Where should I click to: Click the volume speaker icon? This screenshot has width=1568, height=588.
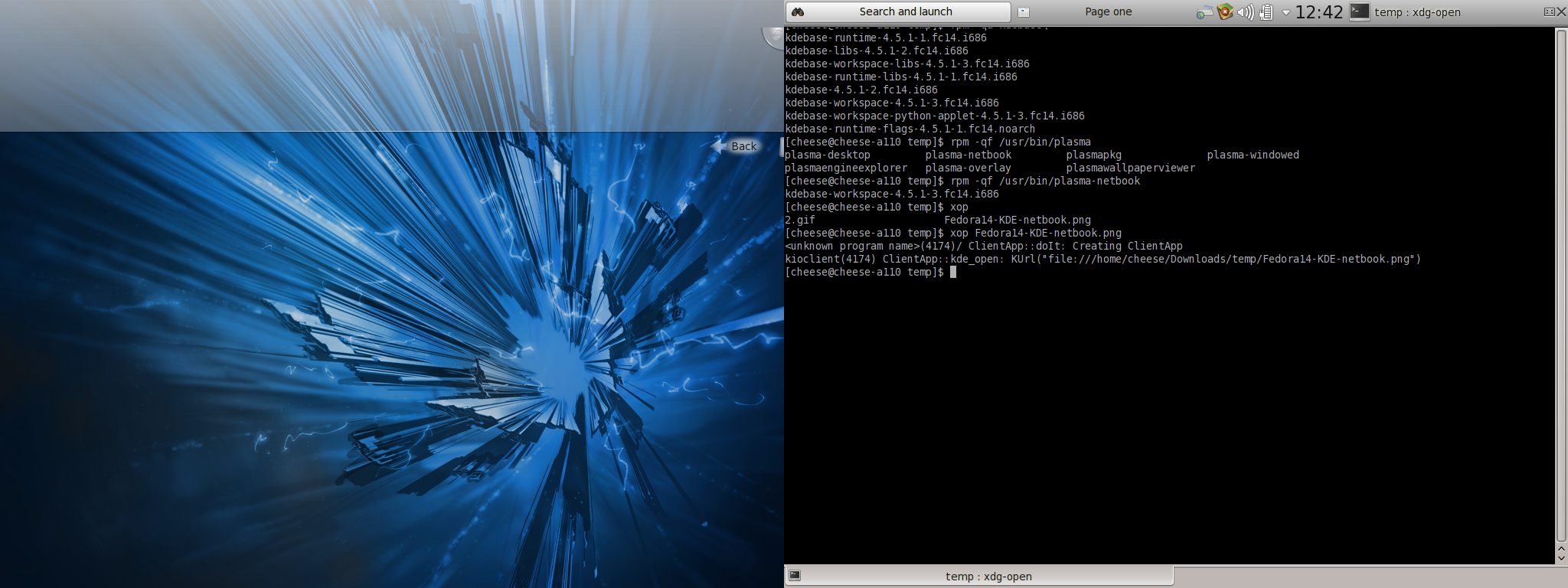pyautogui.click(x=1246, y=11)
